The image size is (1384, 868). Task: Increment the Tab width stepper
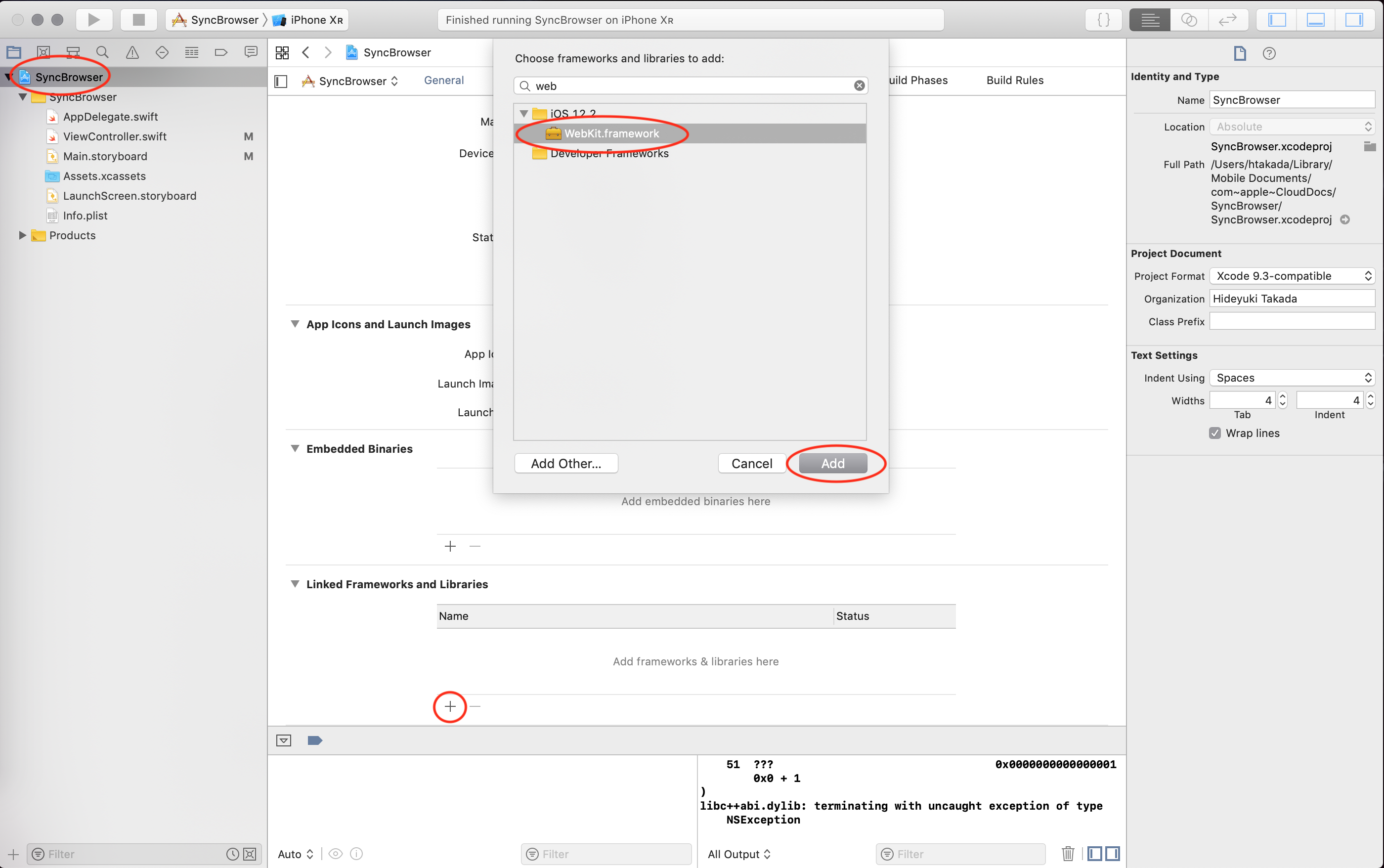click(1283, 396)
